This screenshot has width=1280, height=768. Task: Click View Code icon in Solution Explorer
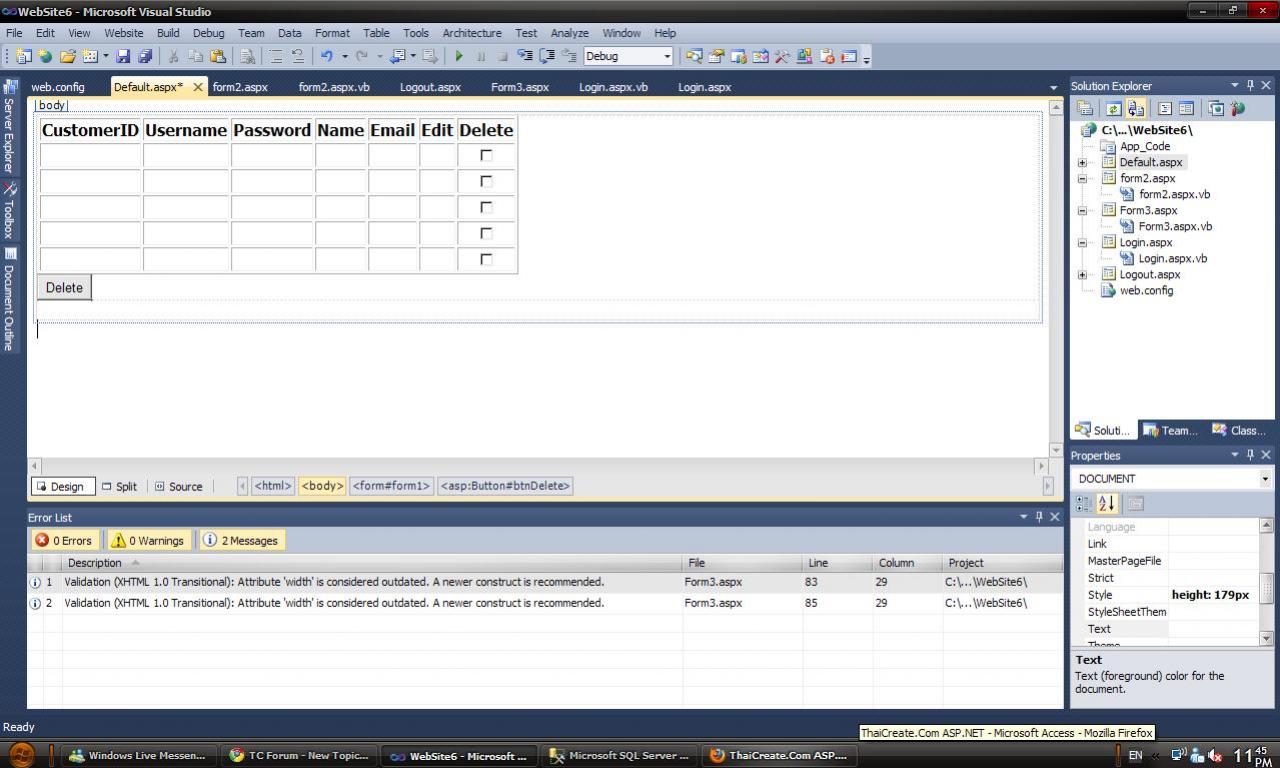pyautogui.click(x=1164, y=109)
